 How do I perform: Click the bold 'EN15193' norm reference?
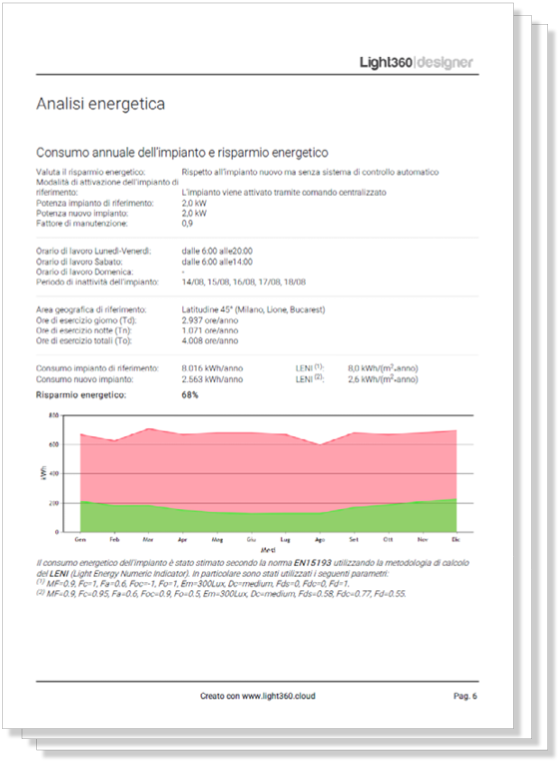pyautogui.click(x=312, y=563)
